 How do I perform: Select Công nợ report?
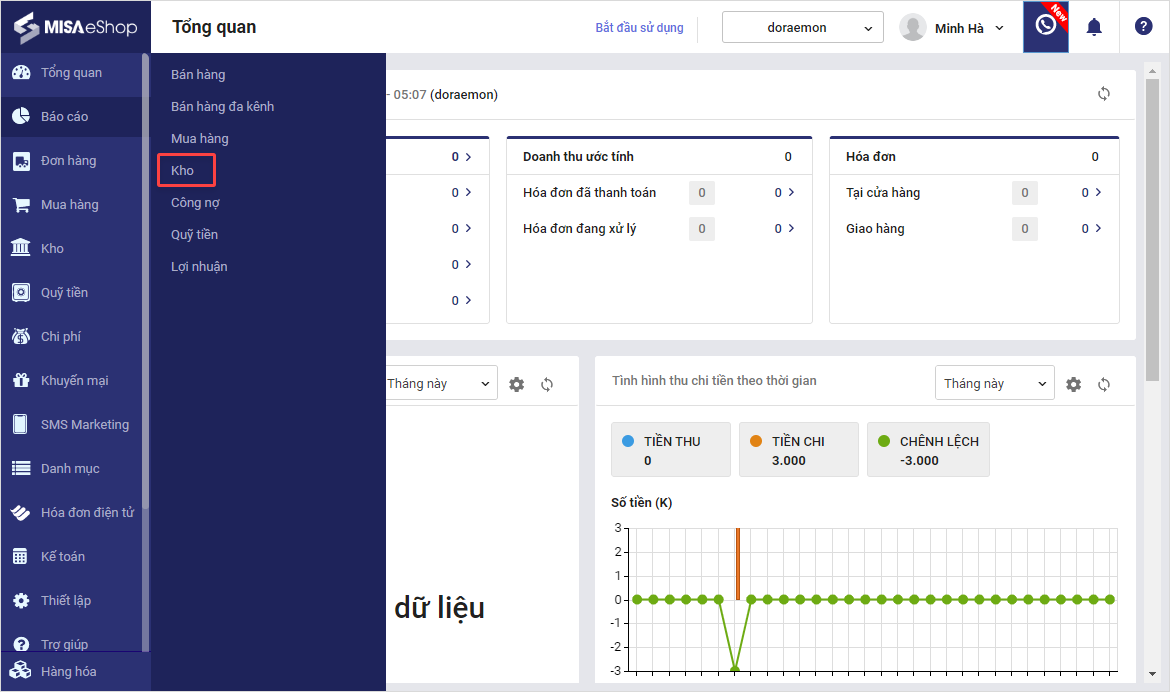coord(195,203)
